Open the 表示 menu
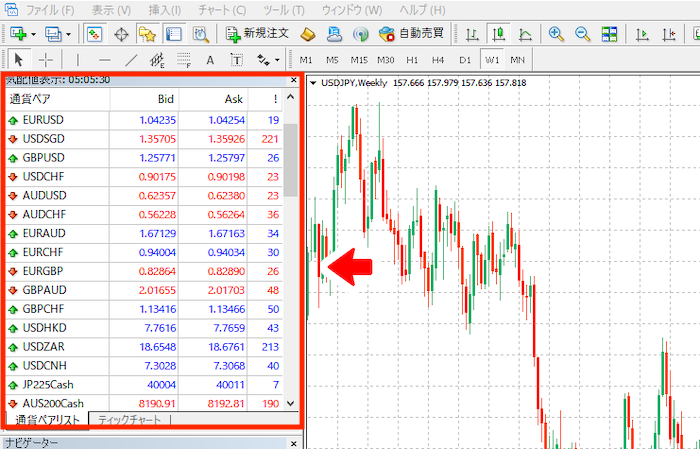Screen dimensions: 700x449 [111, 10]
